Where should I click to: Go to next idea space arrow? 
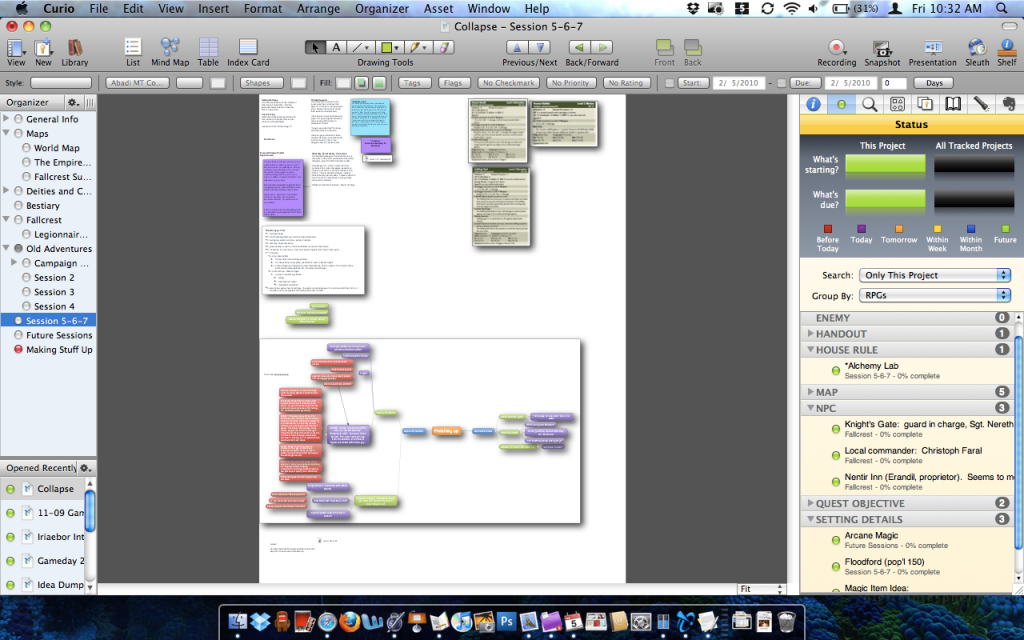(x=540, y=48)
